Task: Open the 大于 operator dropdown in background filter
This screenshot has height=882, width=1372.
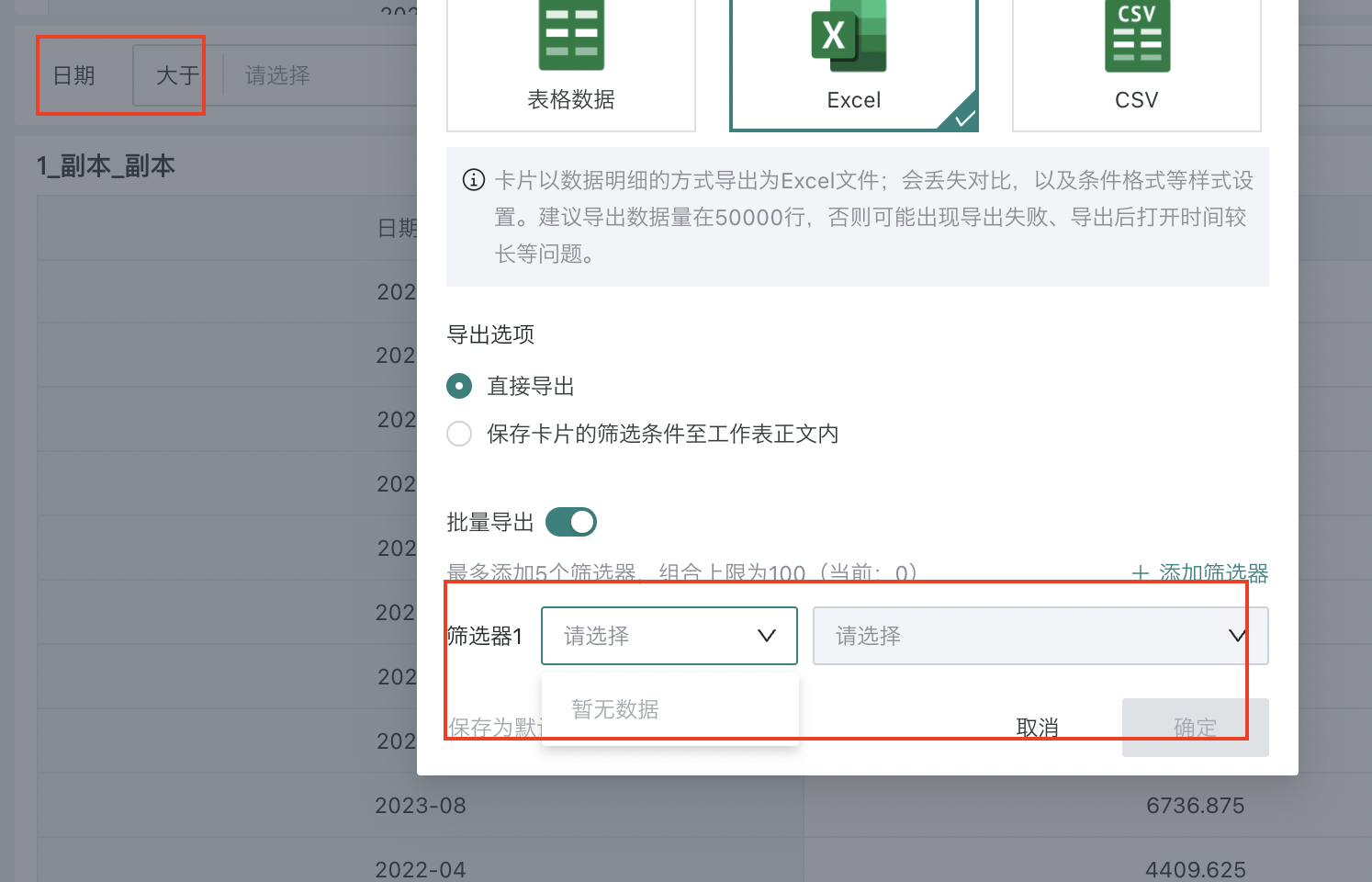Action: [x=177, y=75]
